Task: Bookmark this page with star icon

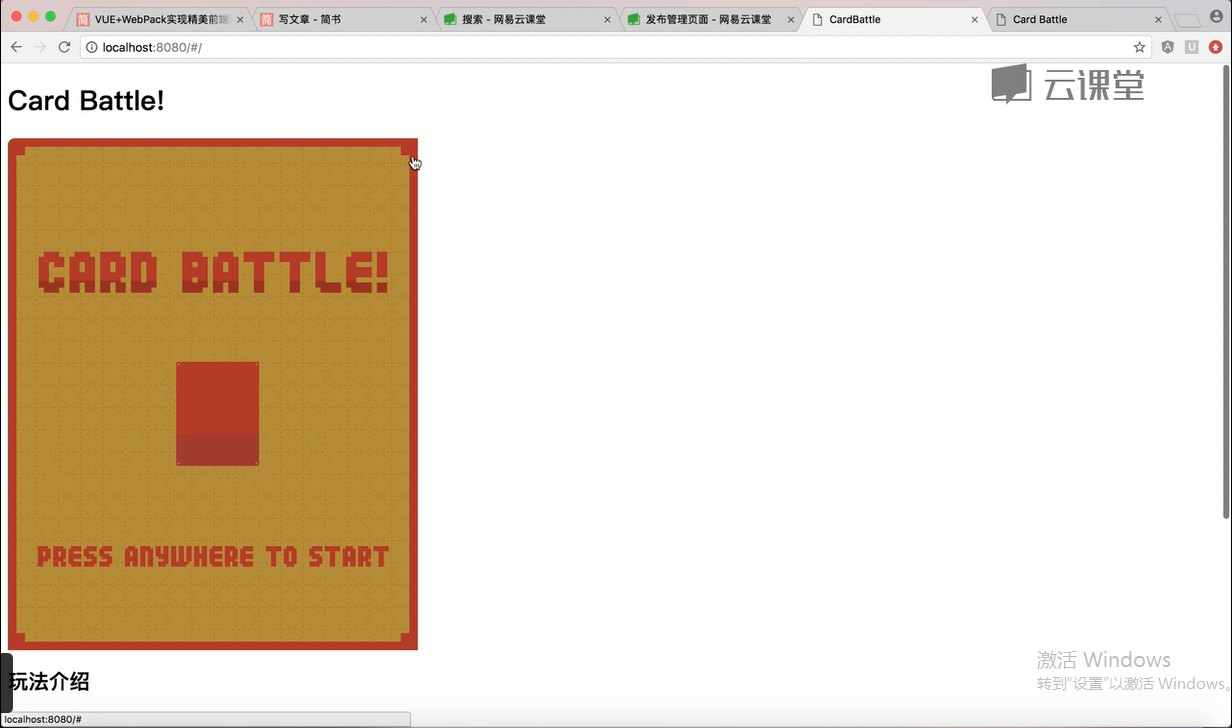Action: tap(1139, 47)
